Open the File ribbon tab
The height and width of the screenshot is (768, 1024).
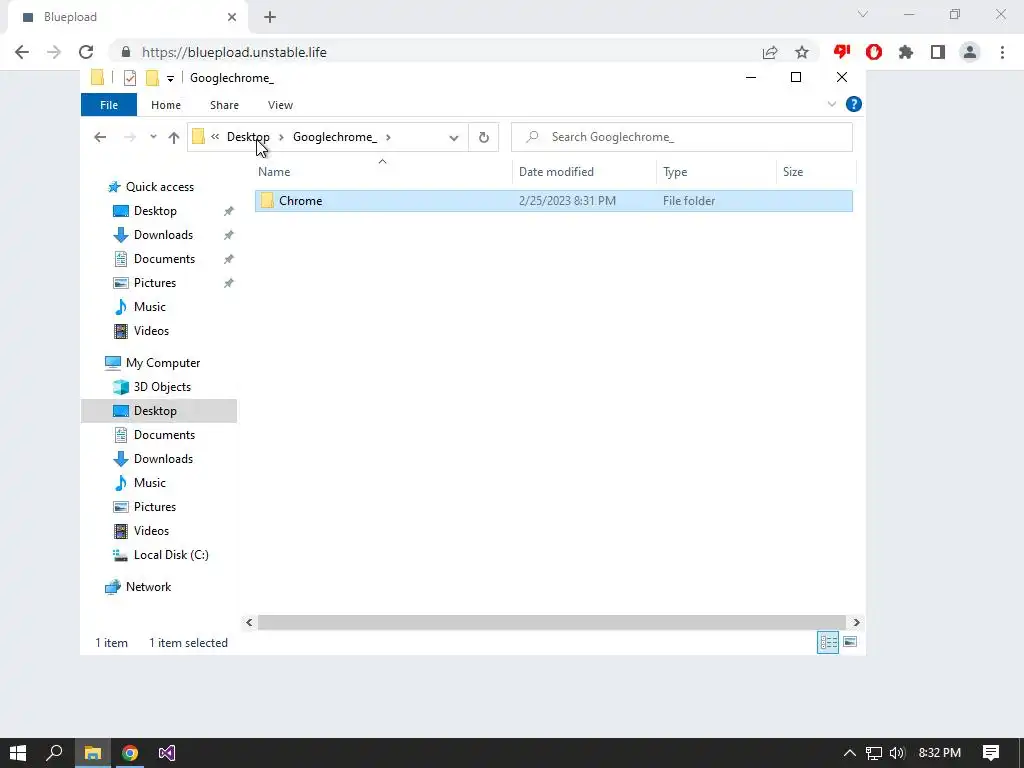(109, 104)
